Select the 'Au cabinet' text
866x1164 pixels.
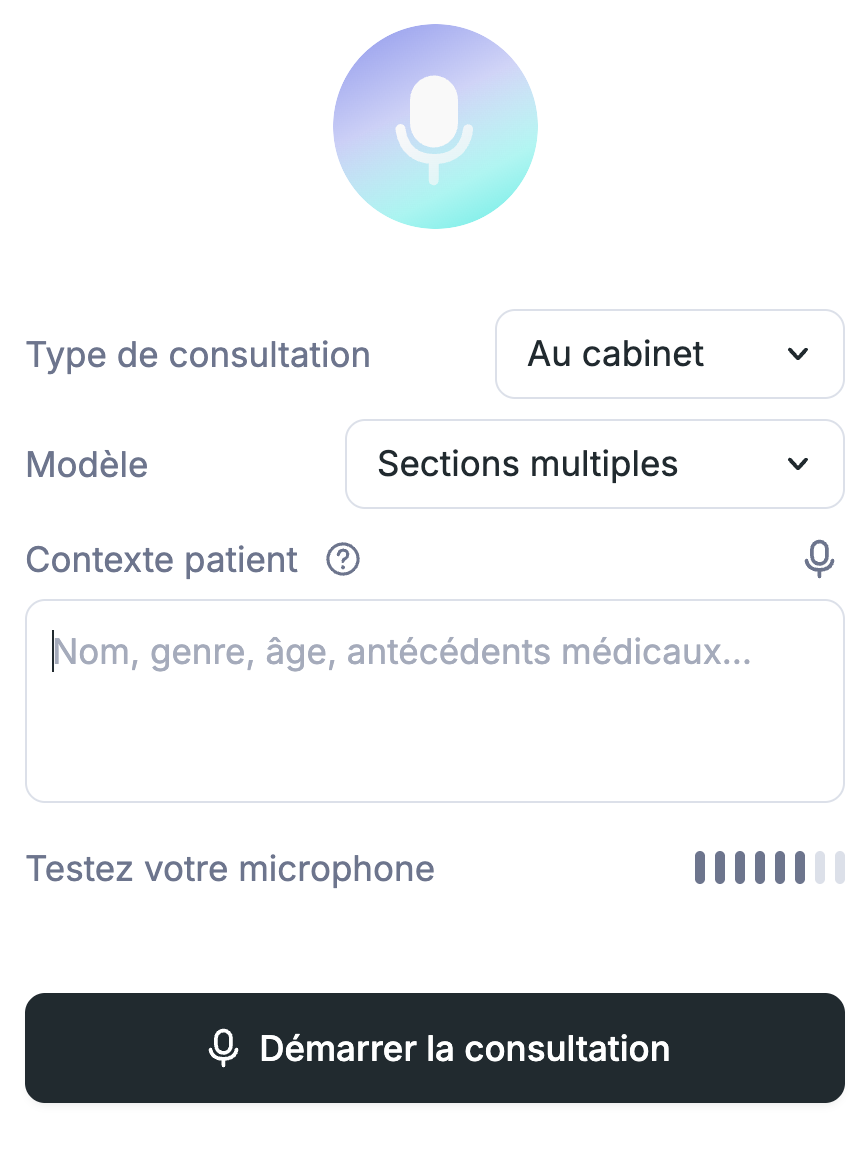tap(615, 354)
